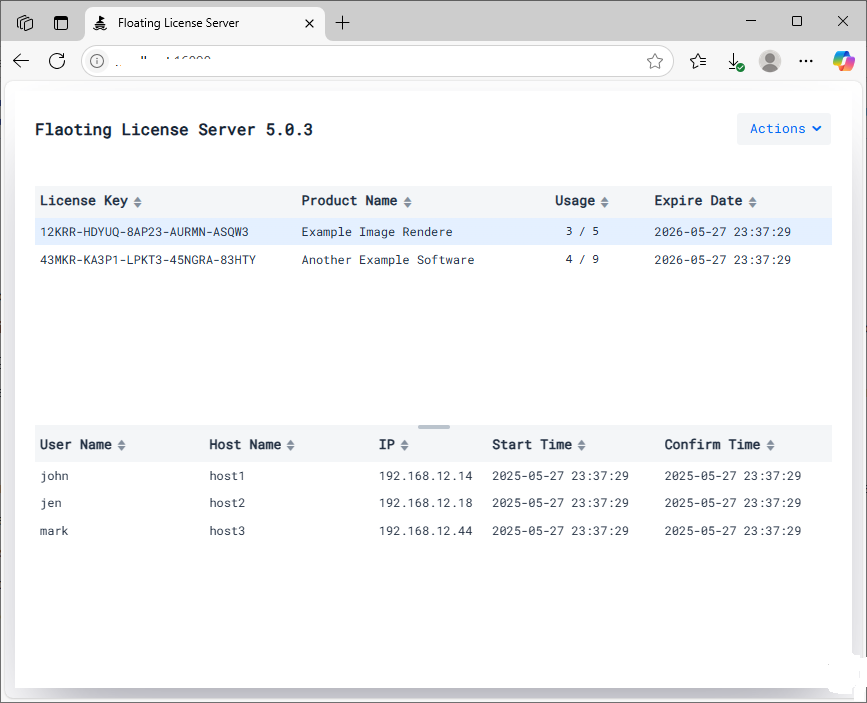Click host2 in Host Name column
The height and width of the screenshot is (703, 867).
point(227,503)
